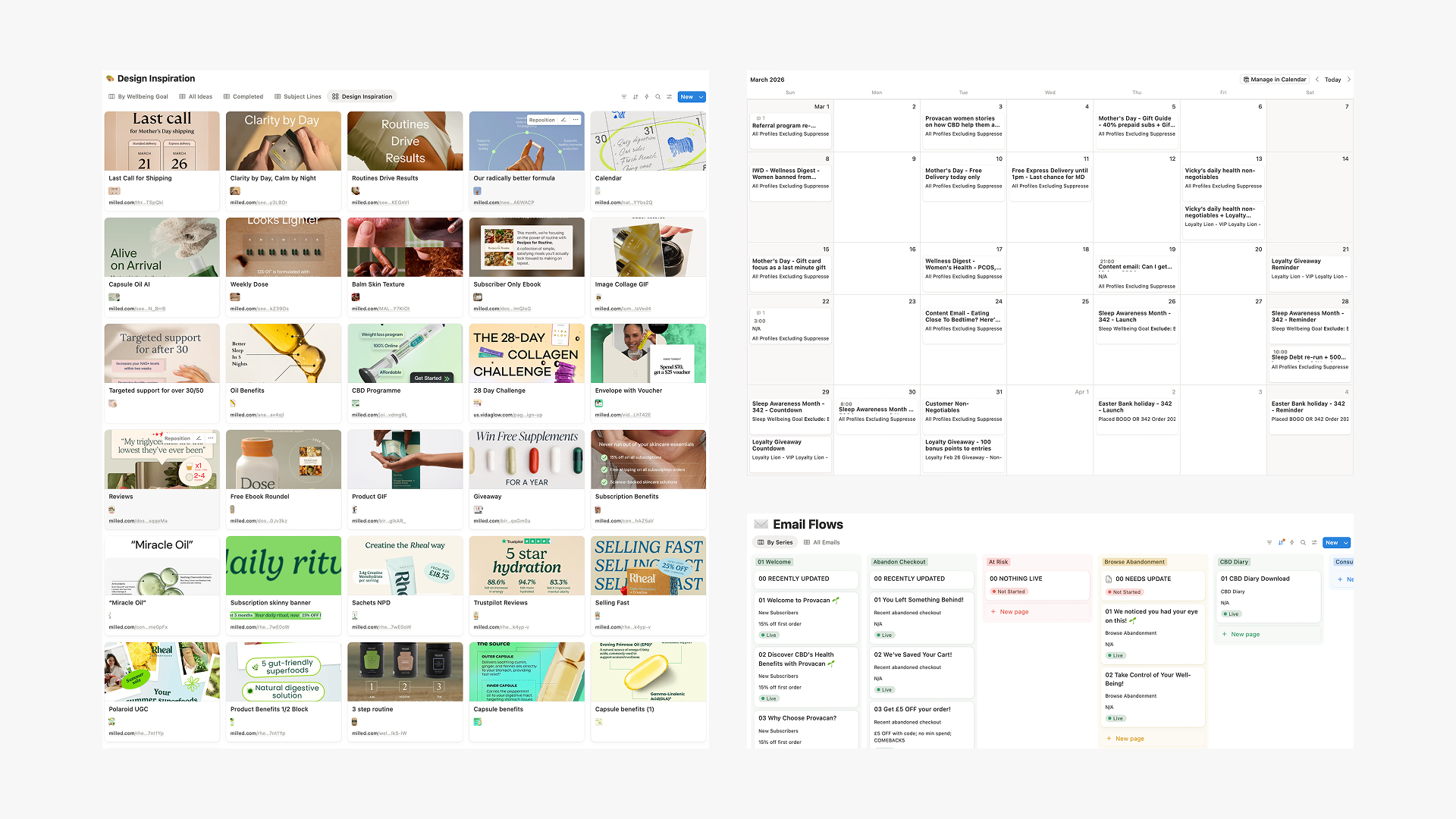Click Manage in Calendar button
1456x819 pixels.
pos(1275,80)
